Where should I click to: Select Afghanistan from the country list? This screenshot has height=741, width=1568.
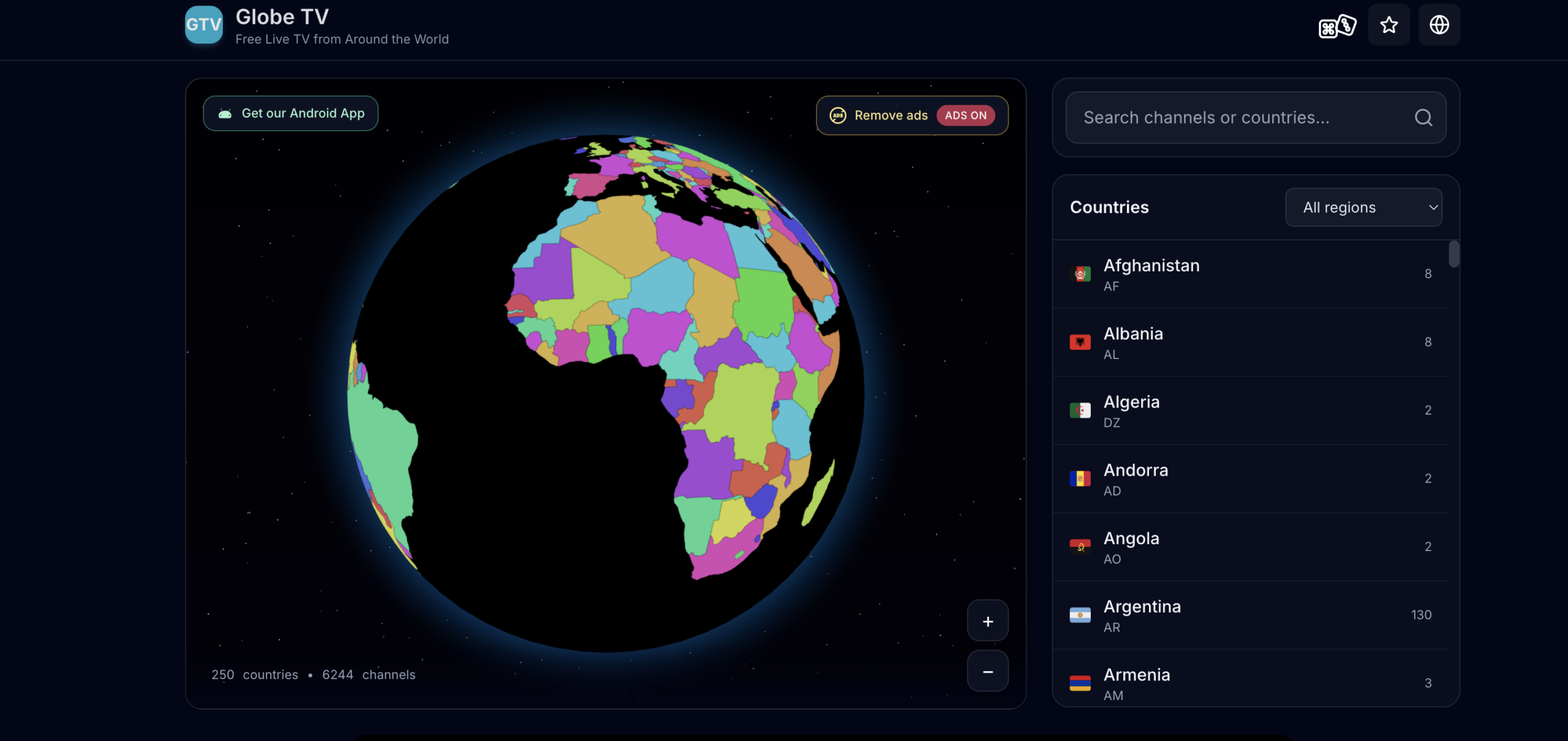pyautogui.click(x=1151, y=266)
